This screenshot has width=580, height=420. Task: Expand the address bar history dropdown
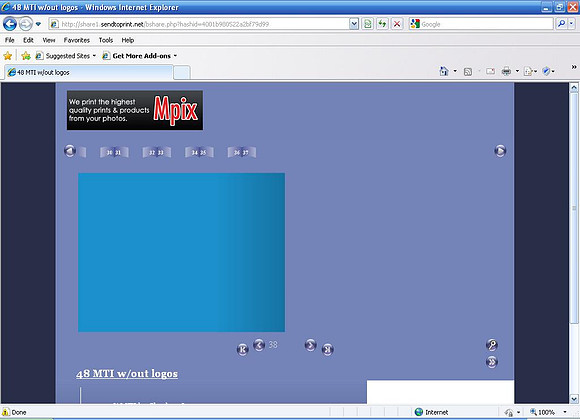point(354,24)
